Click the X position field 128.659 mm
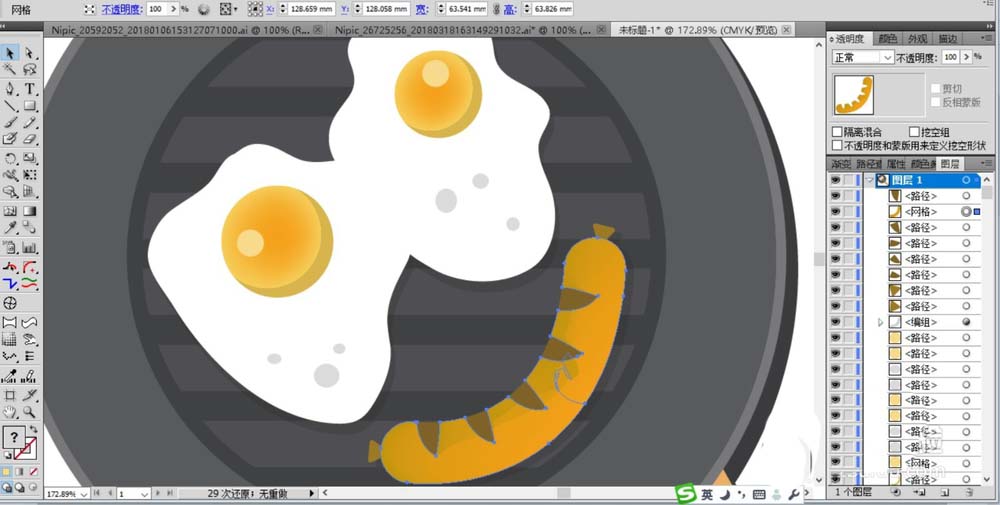Screen dimensions: 1000x505 pyautogui.click(x=312, y=9)
